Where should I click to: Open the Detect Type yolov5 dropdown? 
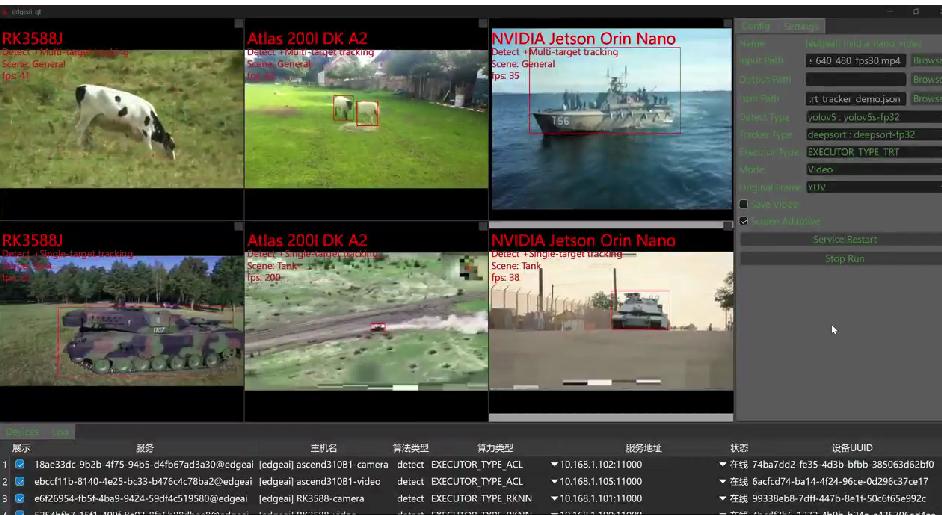click(x=872, y=117)
